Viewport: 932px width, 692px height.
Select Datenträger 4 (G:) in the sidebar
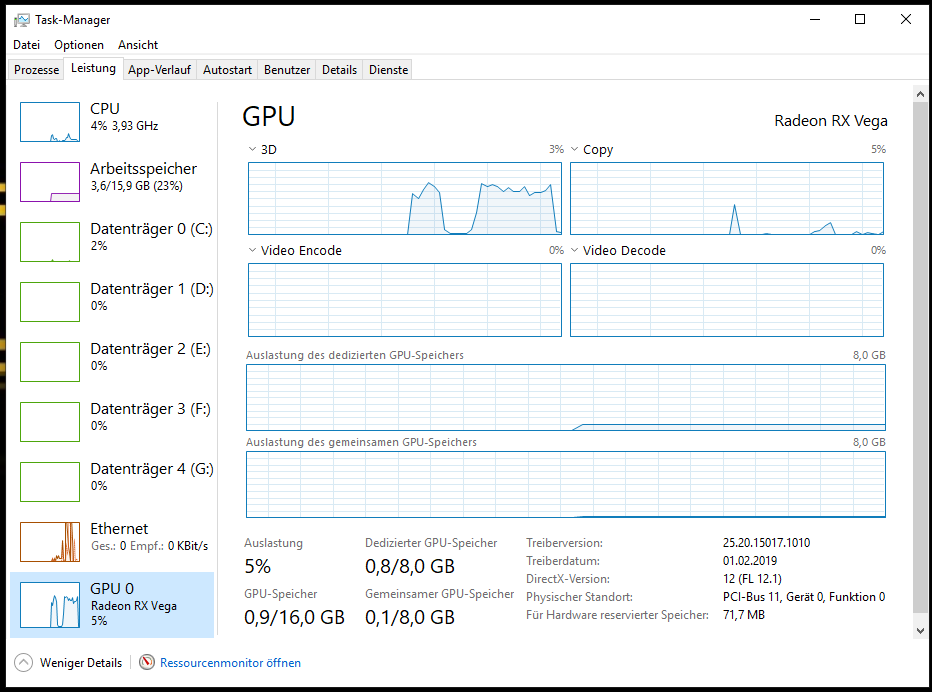point(151,469)
